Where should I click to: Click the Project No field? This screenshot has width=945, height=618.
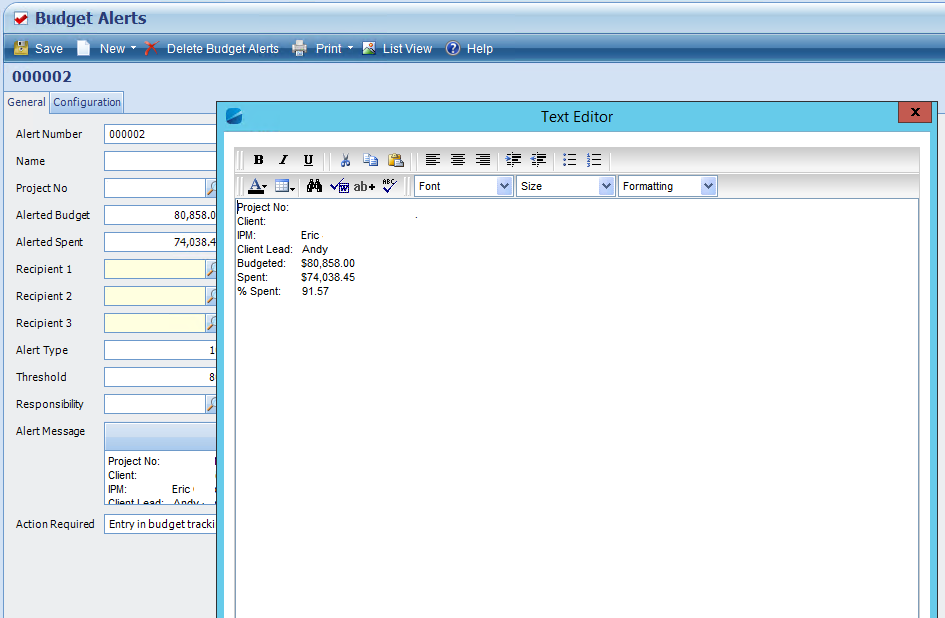pyautogui.click(x=155, y=188)
